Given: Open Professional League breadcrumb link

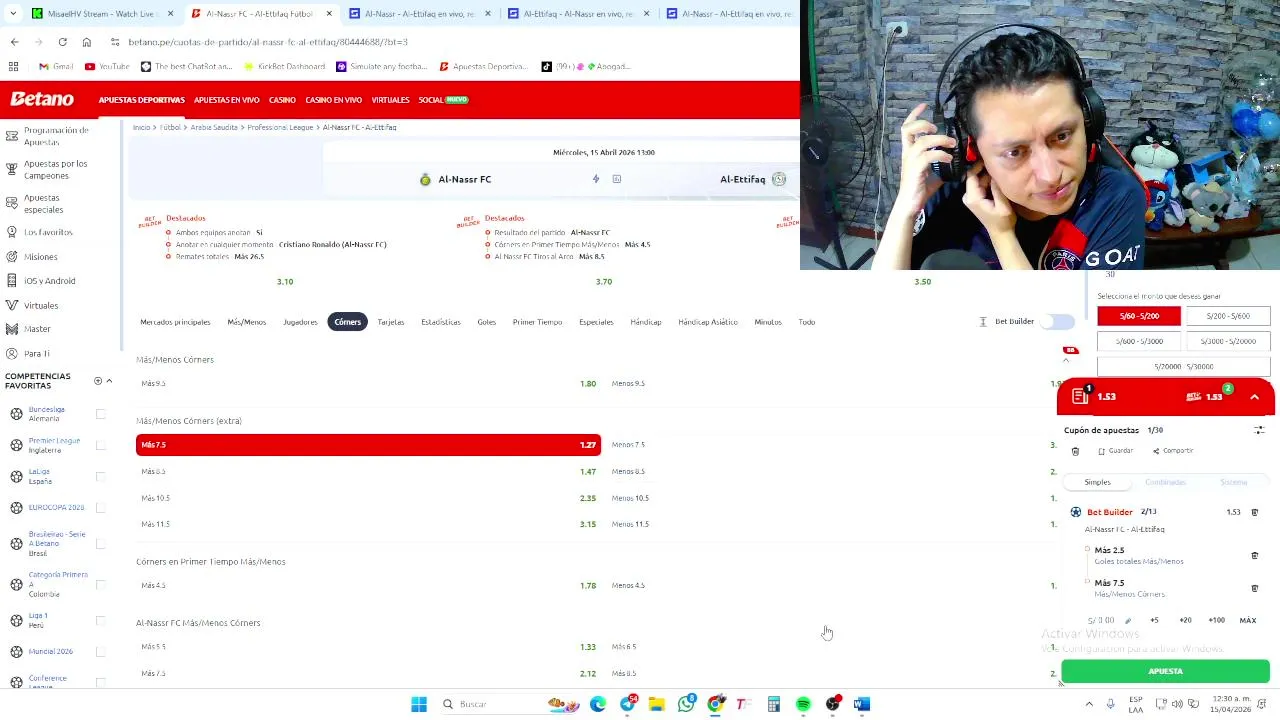Looking at the screenshot, I should pos(280,128).
